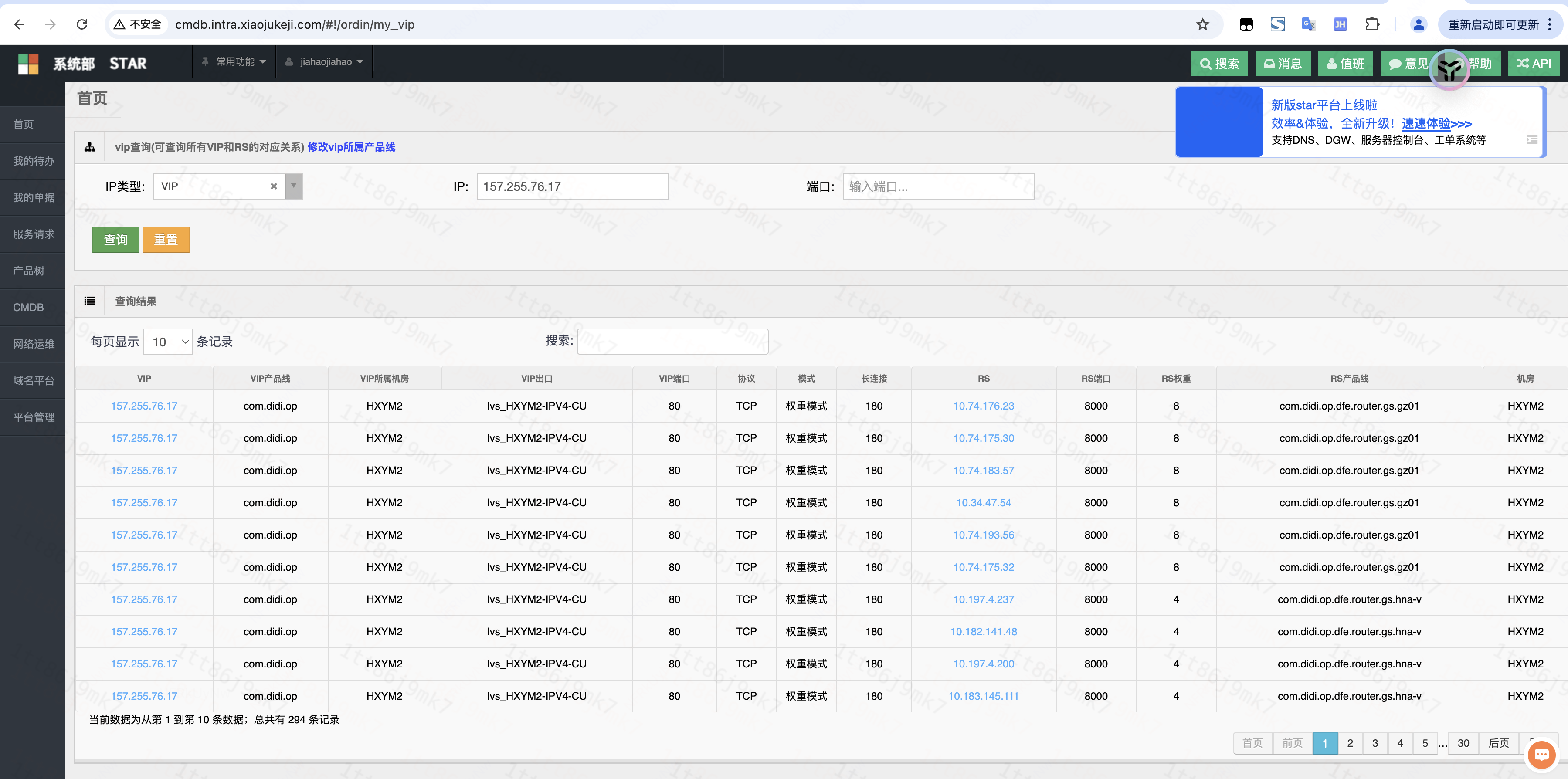The width and height of the screenshot is (1568, 779).
Task: Sort by VIP所属机房 column header
Action: point(385,379)
